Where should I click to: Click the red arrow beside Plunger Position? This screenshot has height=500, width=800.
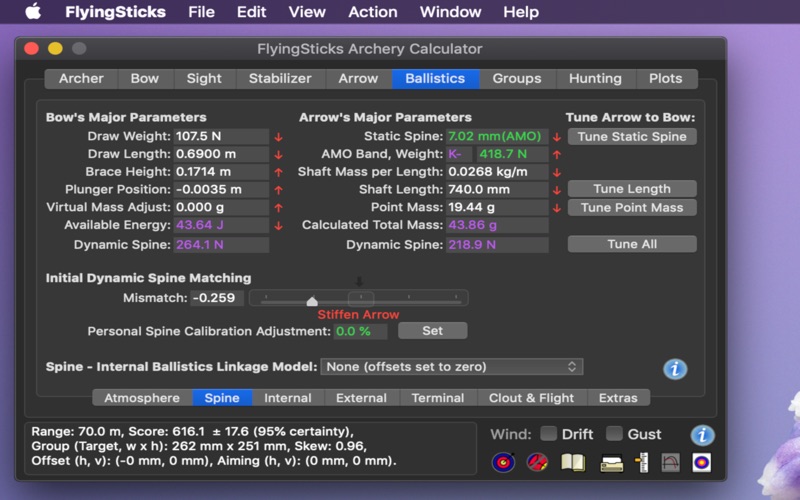[x=279, y=190]
